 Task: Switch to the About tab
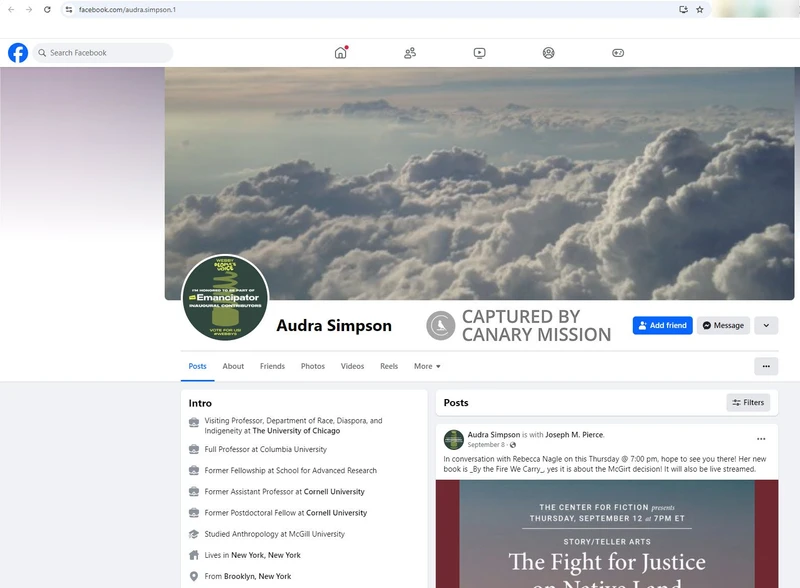tap(233, 366)
